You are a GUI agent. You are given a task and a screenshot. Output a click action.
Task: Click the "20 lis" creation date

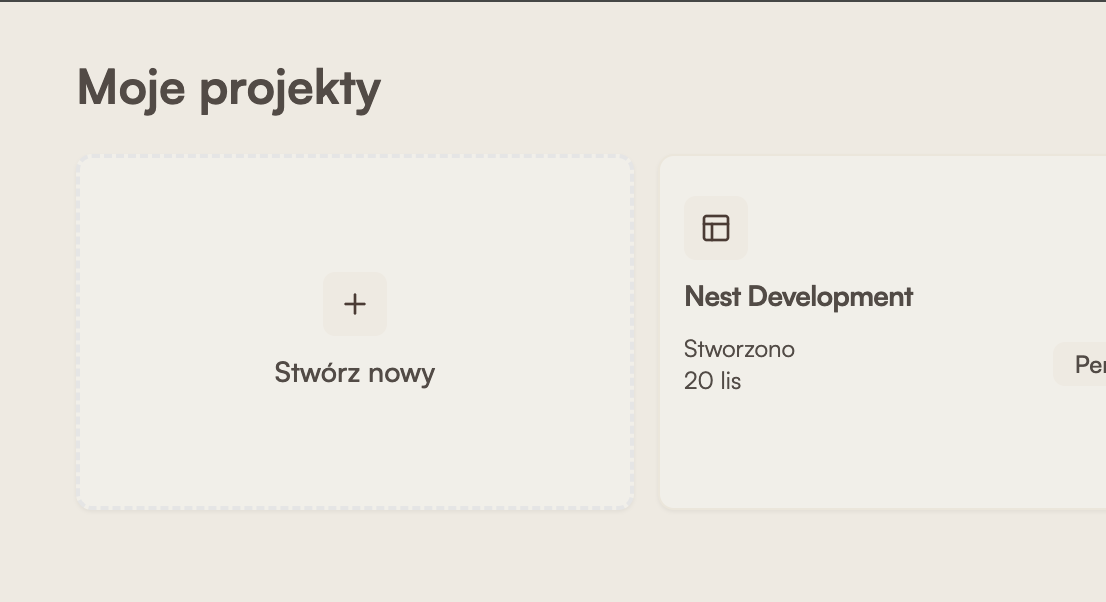click(712, 381)
